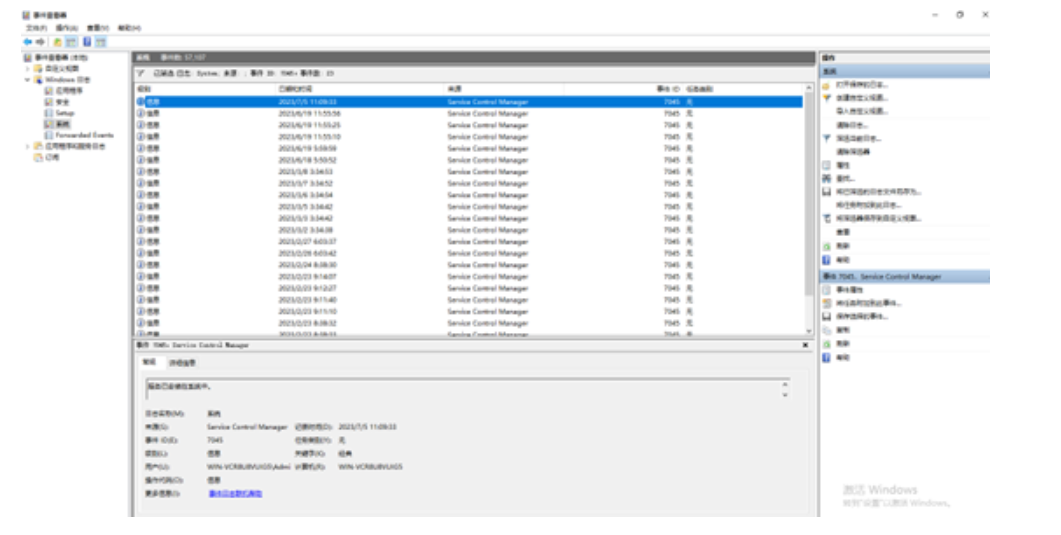Open the Event Log Online Help link
This screenshot has height=535, width=1061.
(x=235, y=493)
